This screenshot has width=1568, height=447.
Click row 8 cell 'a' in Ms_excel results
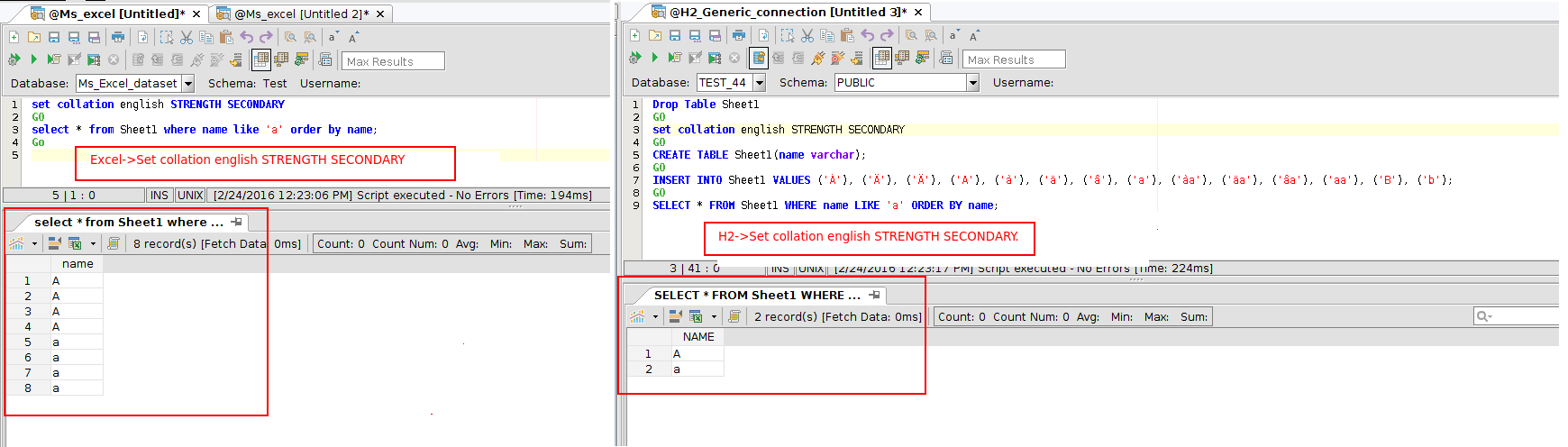point(77,388)
